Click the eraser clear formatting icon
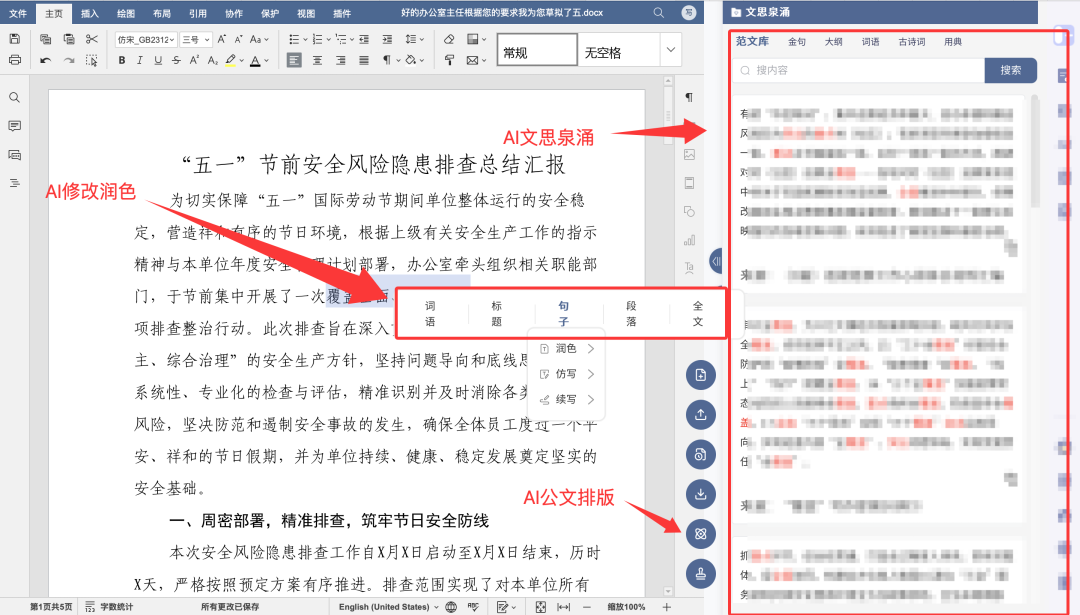The width and height of the screenshot is (1080, 615). point(448,39)
